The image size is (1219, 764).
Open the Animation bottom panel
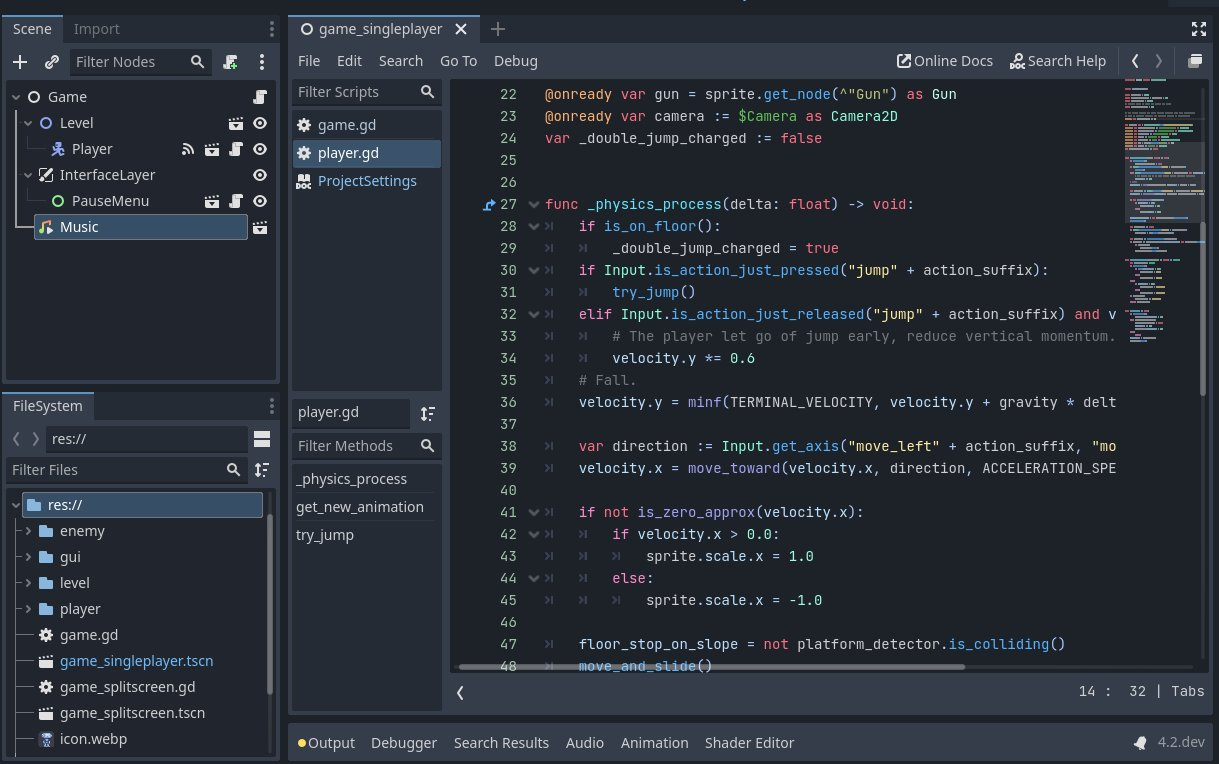point(655,743)
